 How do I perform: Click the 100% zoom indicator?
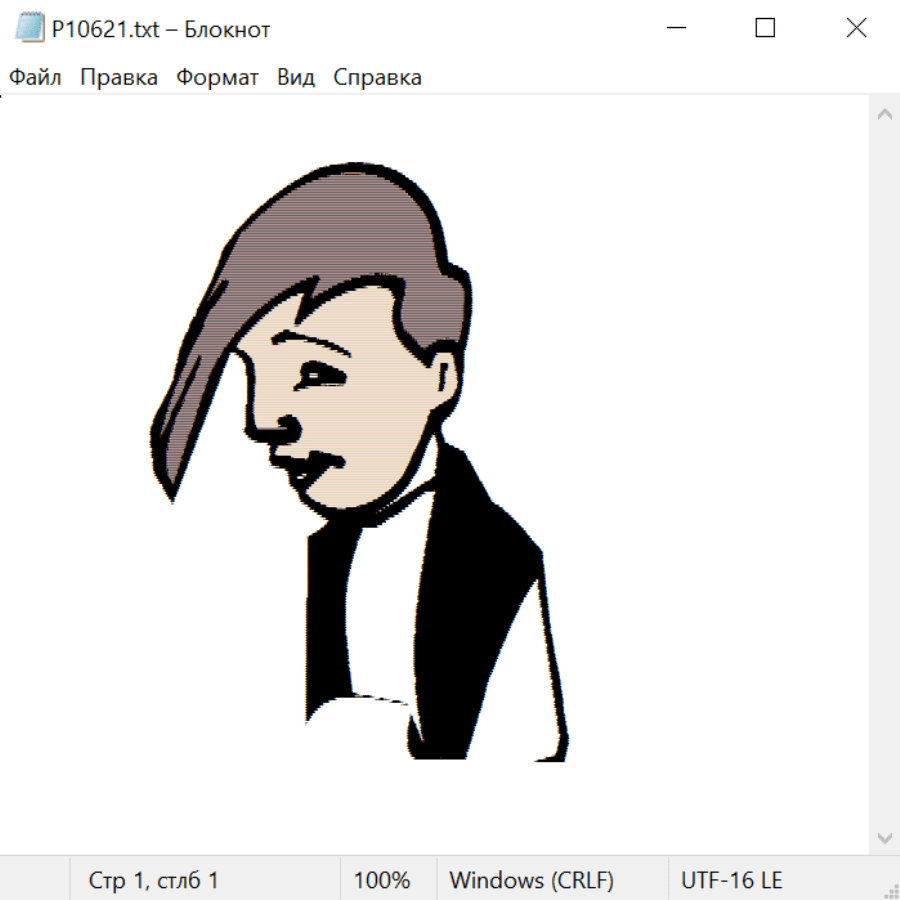coord(382,880)
